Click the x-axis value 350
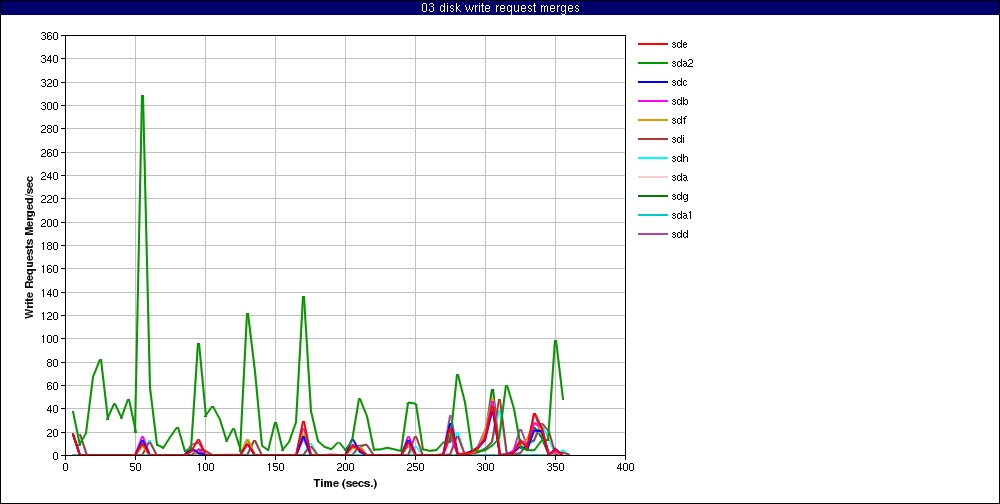The width and height of the screenshot is (1000, 504). click(x=555, y=467)
